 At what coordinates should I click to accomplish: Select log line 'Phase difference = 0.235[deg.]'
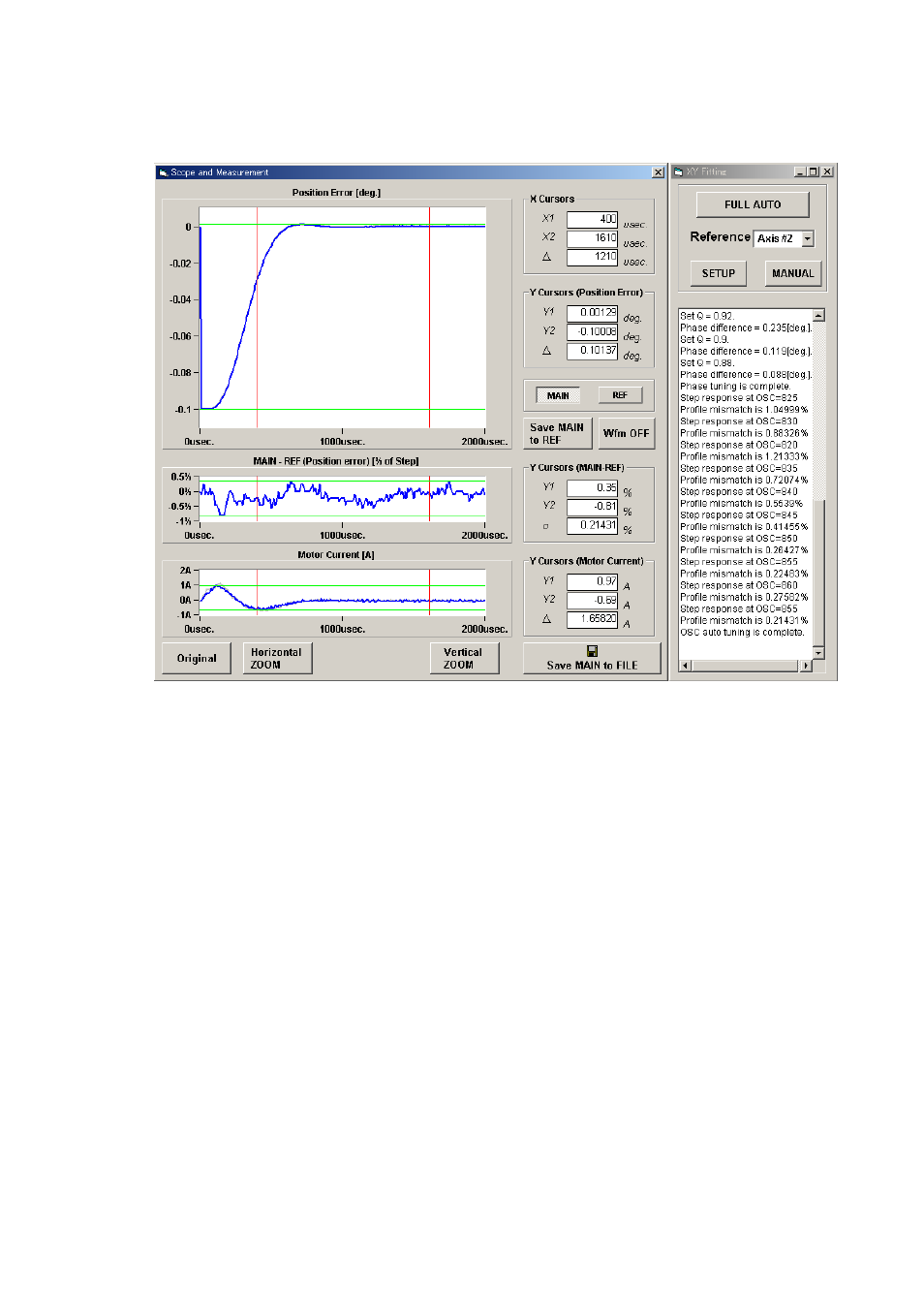746,327
